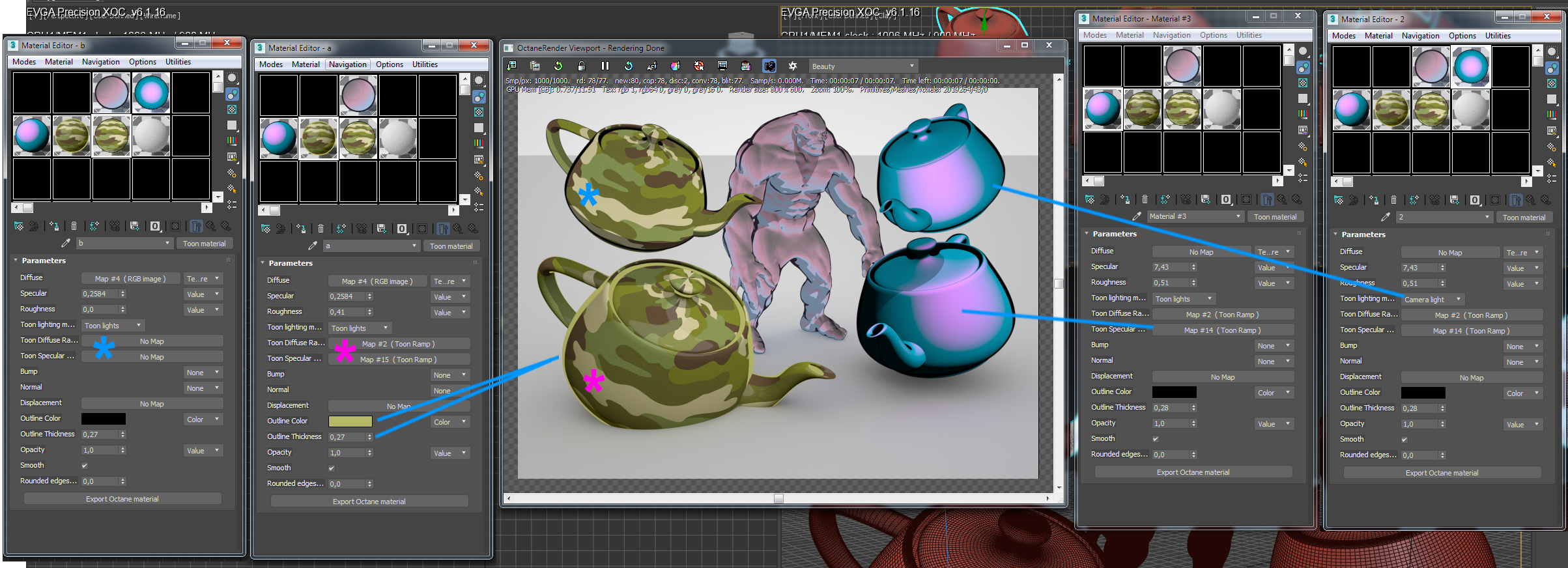This screenshot has width=1568, height=568.
Task: Click Map #2 (Toon Ramp) in Material Editor - a
Action: tap(399, 343)
